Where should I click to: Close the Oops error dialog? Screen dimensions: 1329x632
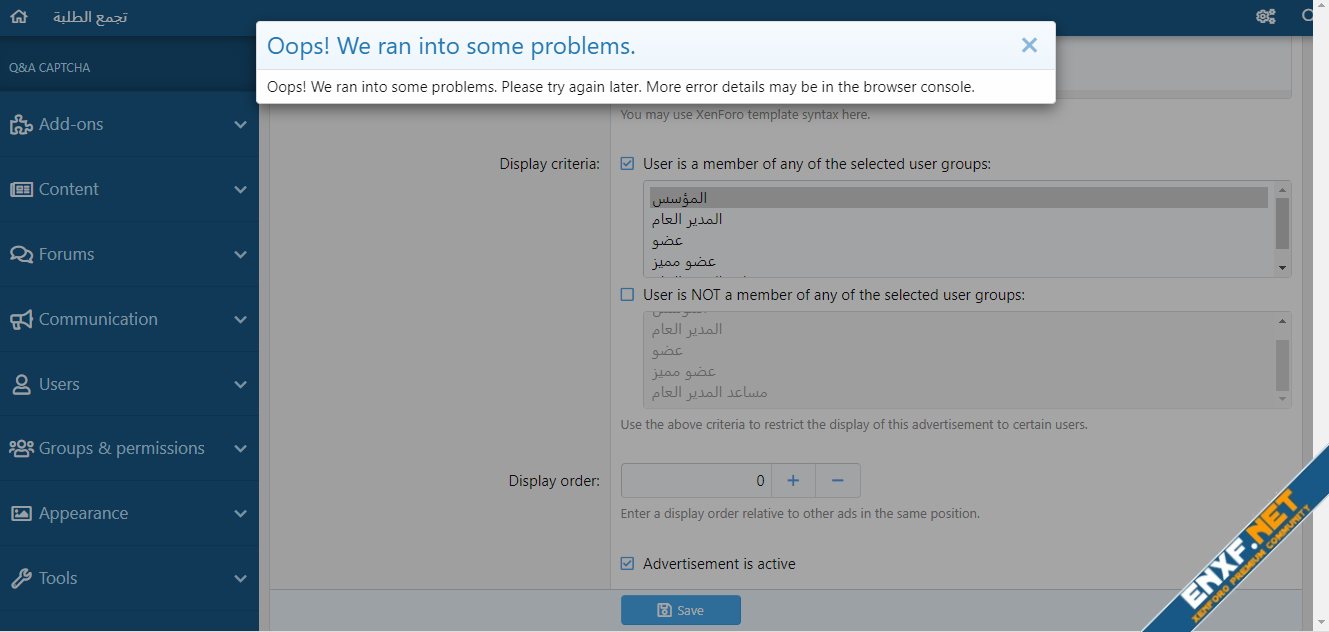point(1029,45)
